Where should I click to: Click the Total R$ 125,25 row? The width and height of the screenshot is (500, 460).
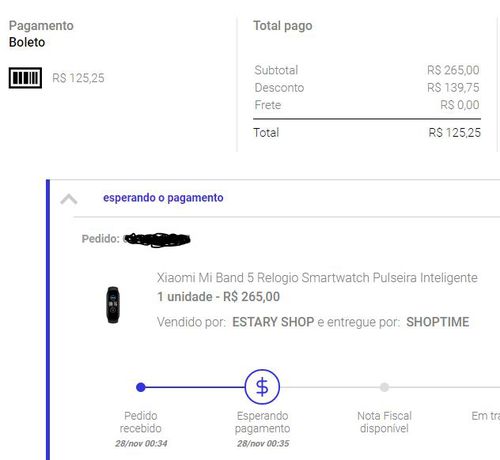tap(367, 133)
